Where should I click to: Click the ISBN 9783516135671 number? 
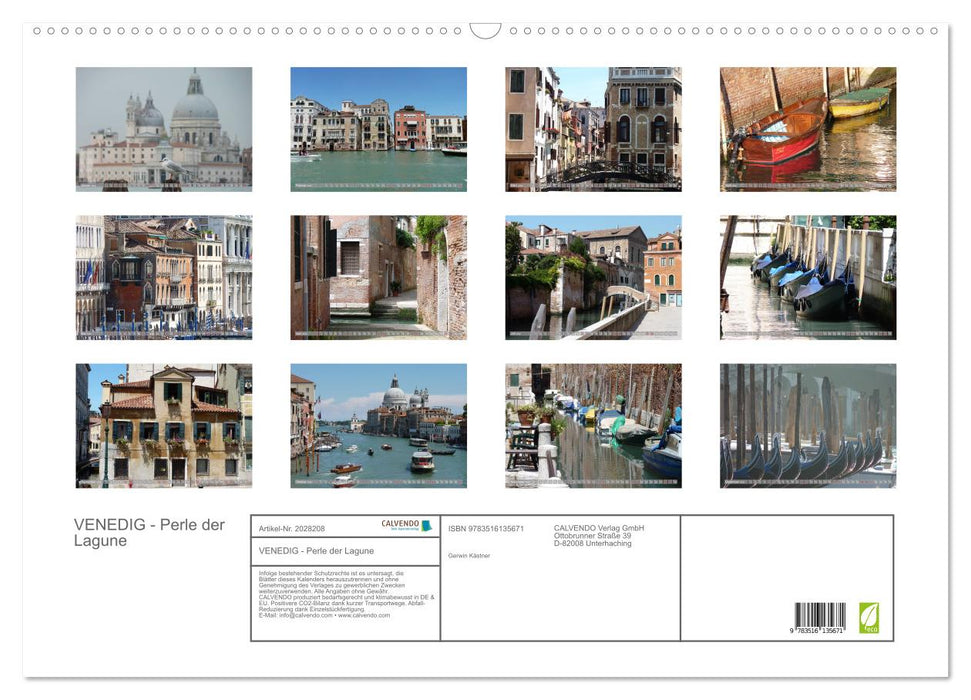[487, 528]
